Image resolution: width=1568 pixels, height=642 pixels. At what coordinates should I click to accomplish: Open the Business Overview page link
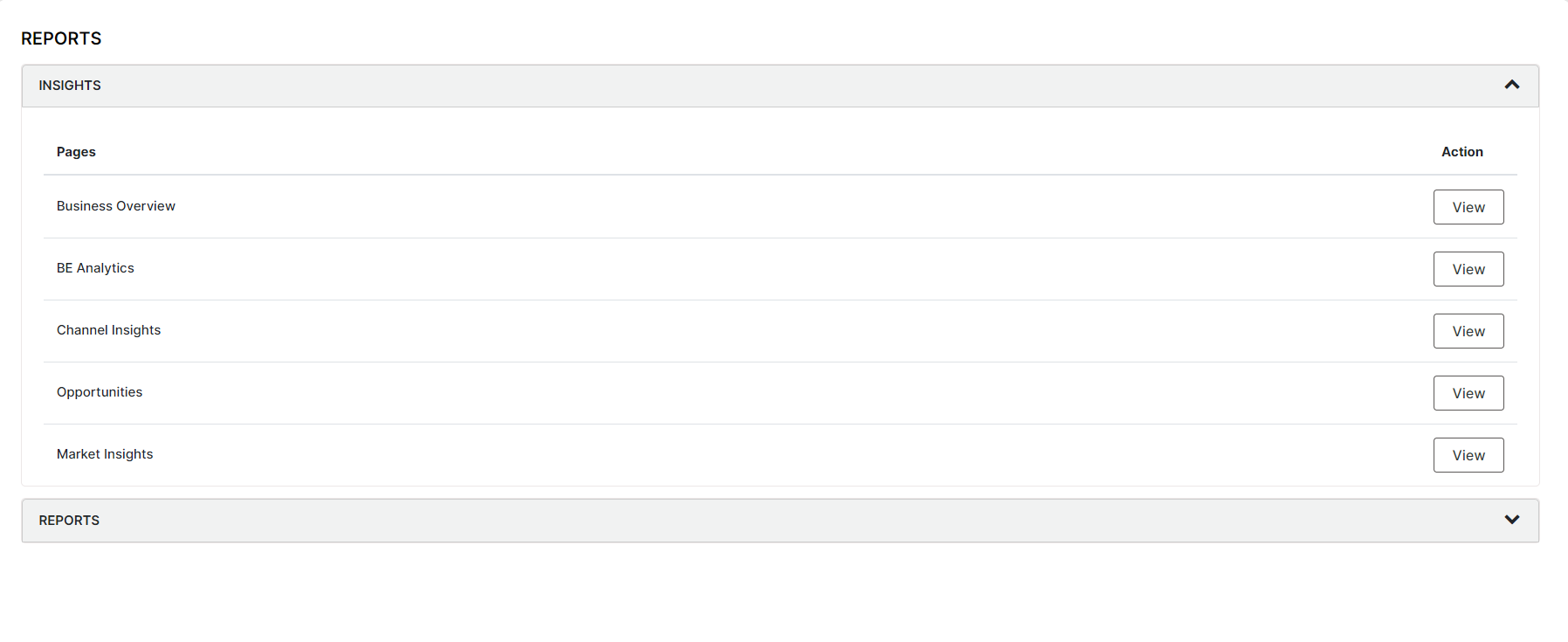click(x=115, y=205)
